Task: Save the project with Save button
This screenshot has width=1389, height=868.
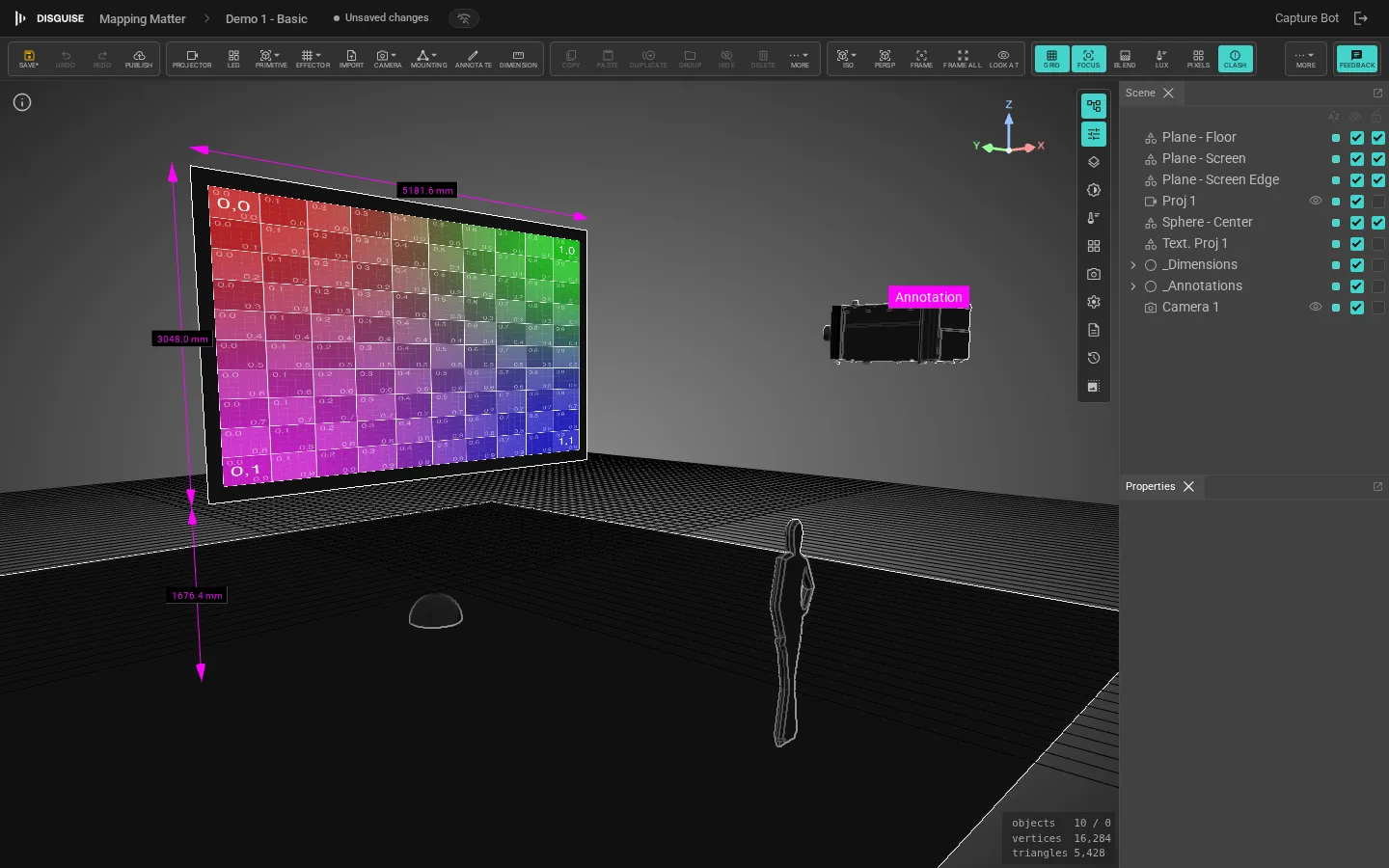Action: click(29, 59)
